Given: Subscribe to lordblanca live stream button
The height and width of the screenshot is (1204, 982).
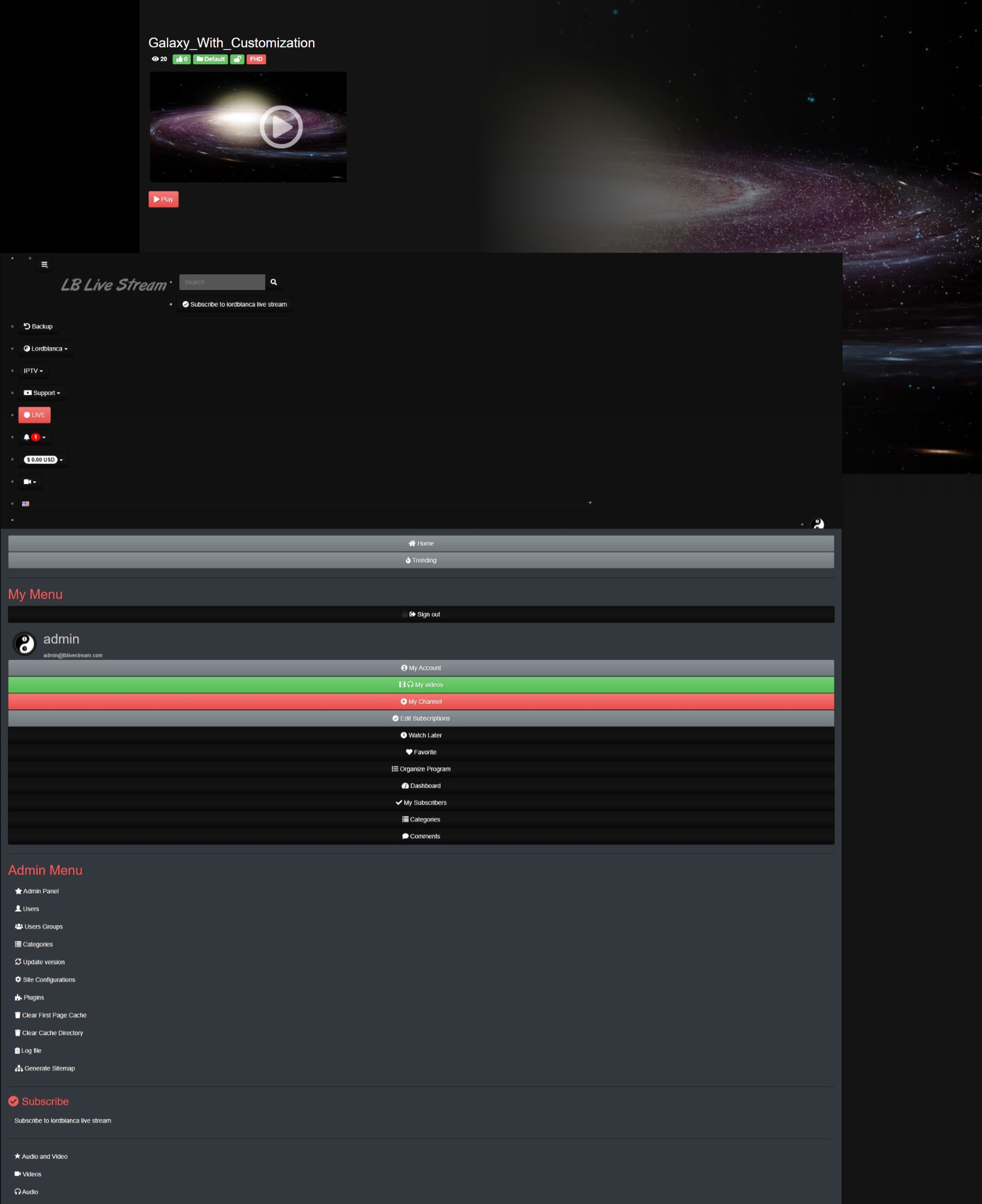Looking at the screenshot, I should [x=235, y=304].
